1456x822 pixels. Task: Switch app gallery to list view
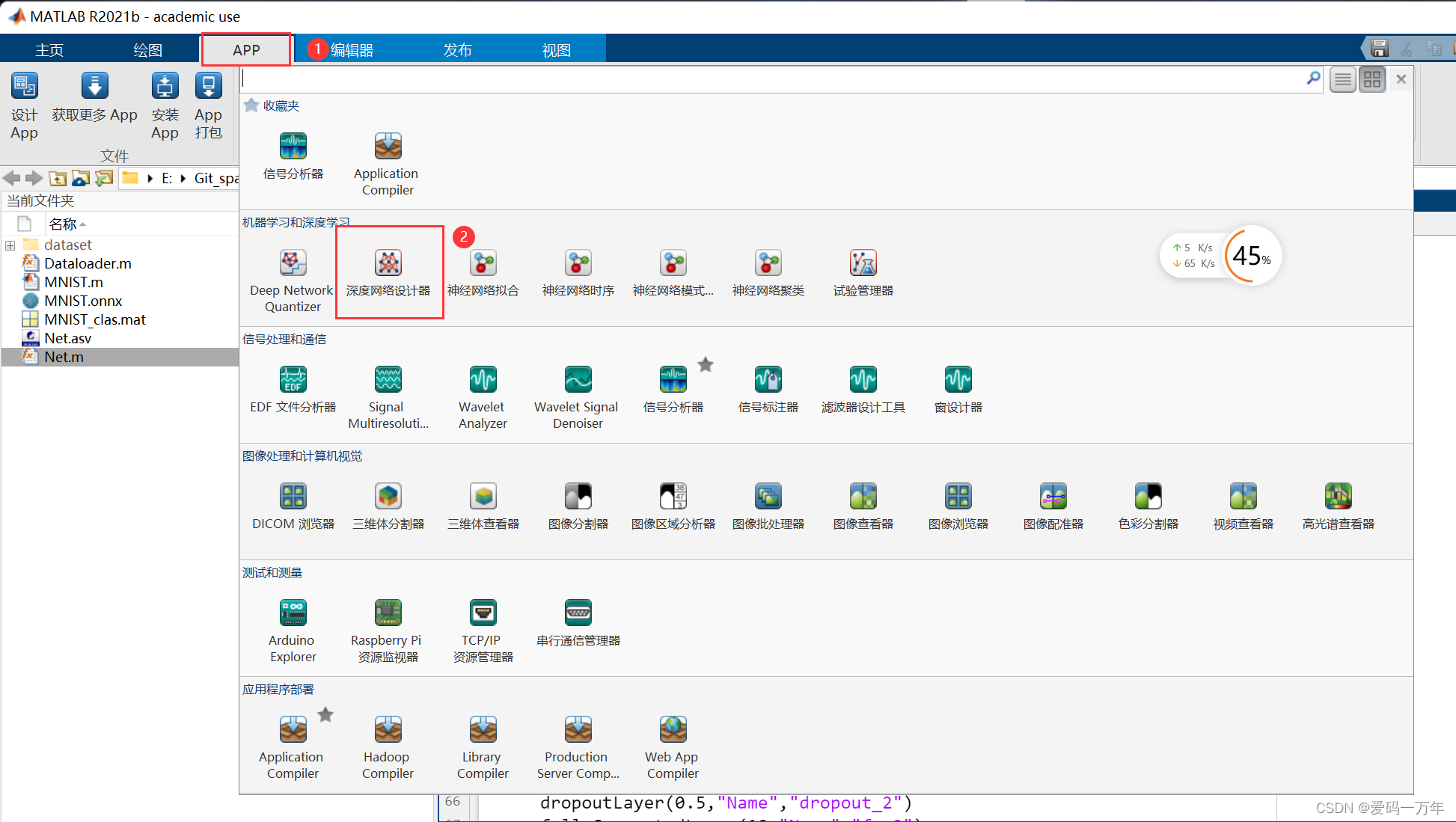click(1343, 79)
